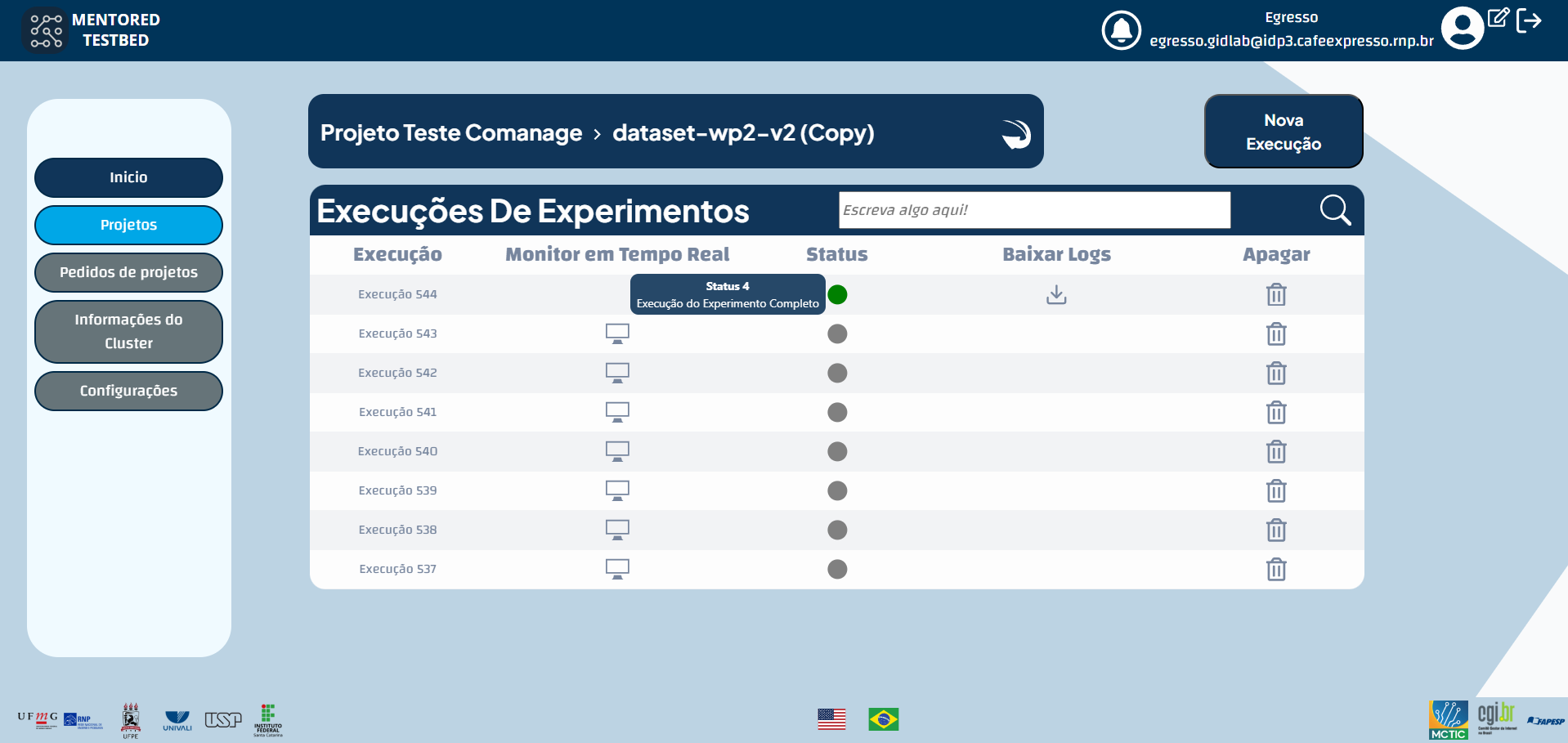Open the notifications bell icon

[1121, 30]
